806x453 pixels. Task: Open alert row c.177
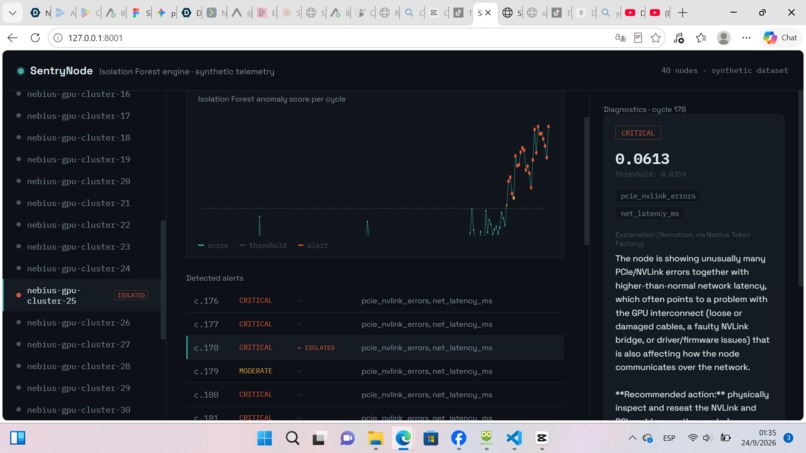tap(375, 324)
